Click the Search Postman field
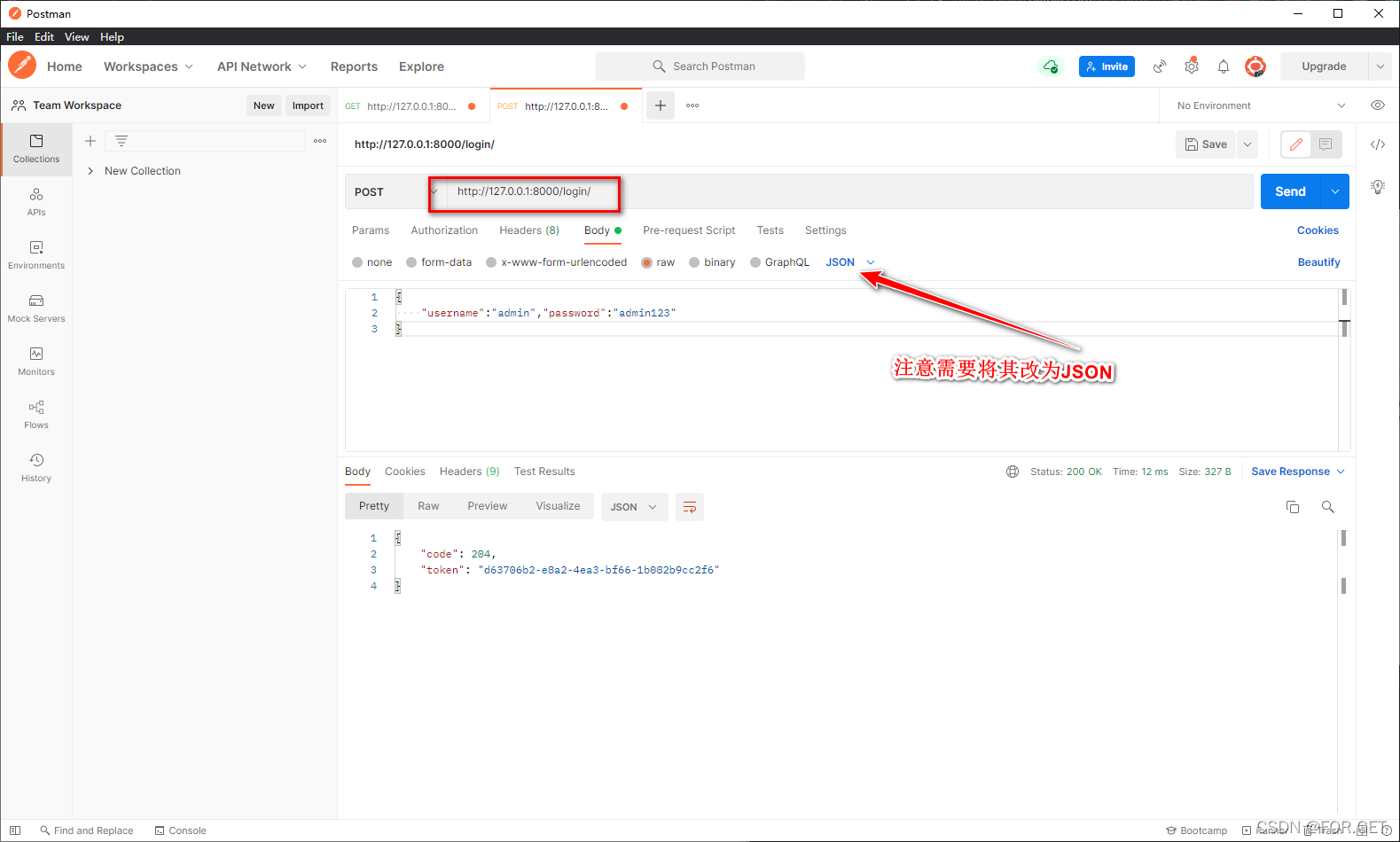The height and width of the screenshot is (842, 1400). point(700,66)
